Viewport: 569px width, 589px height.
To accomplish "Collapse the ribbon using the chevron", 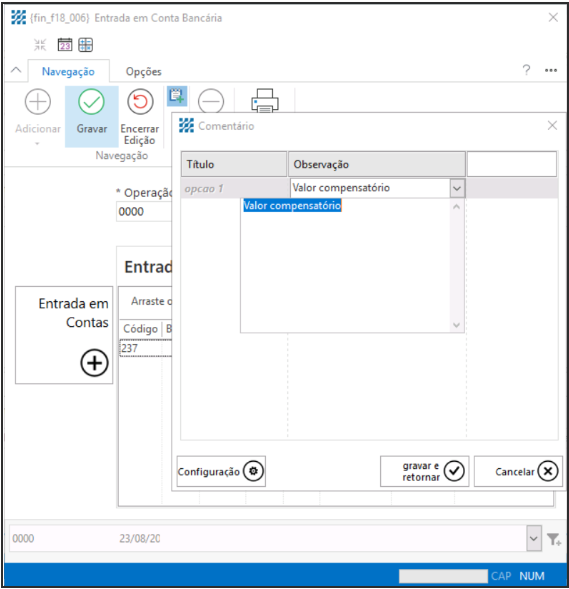I will coord(16,70).
